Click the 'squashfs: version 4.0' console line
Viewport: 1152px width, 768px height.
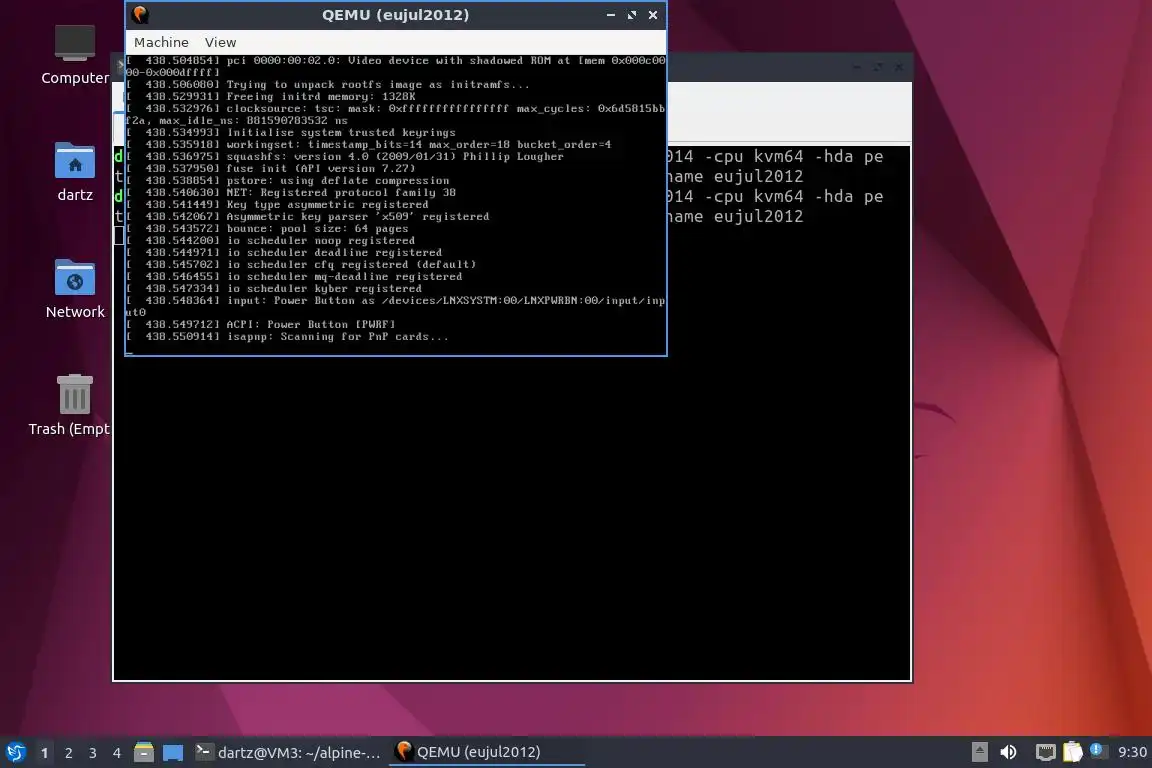[345, 157]
